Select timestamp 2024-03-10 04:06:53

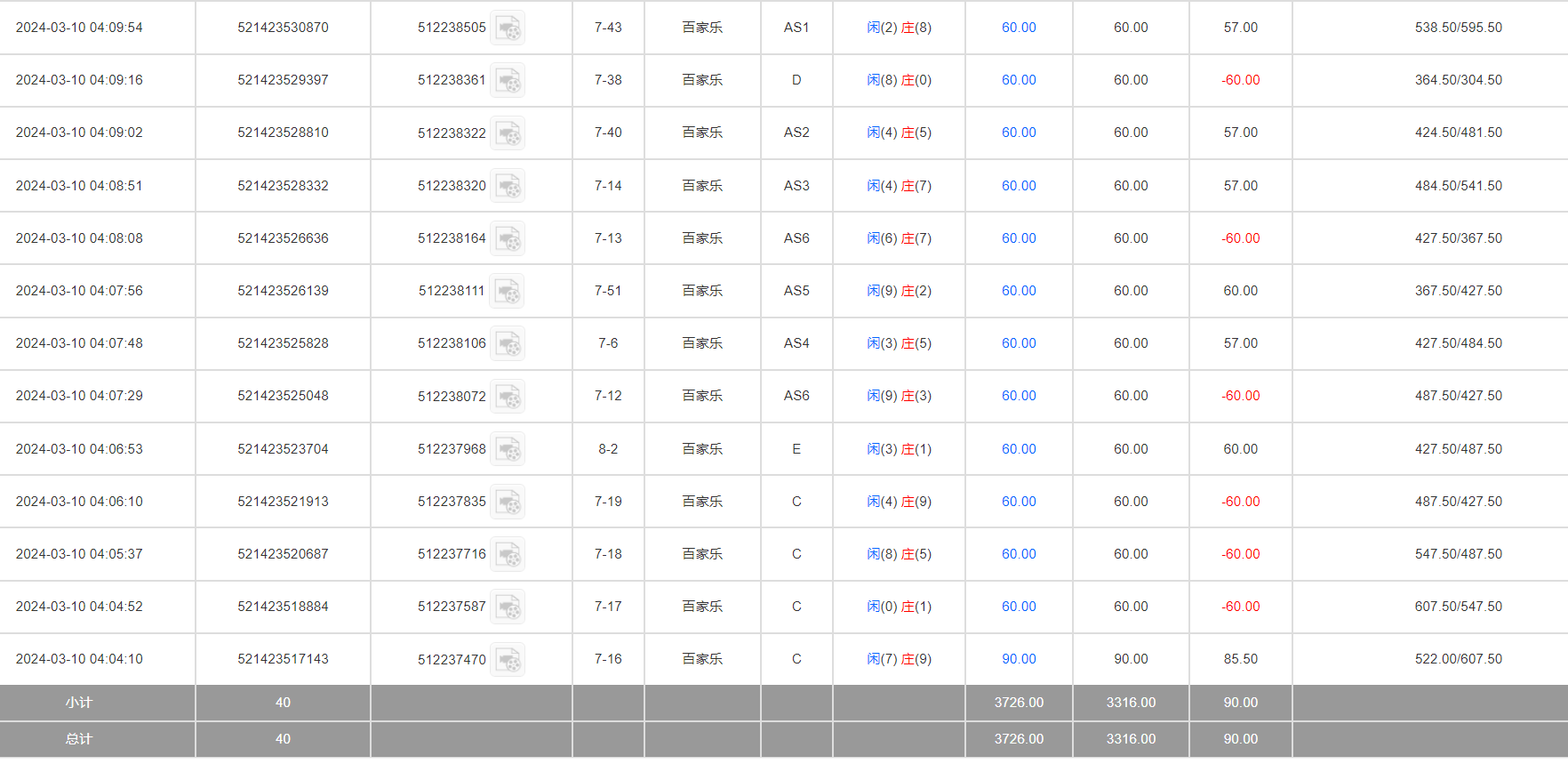(79, 449)
